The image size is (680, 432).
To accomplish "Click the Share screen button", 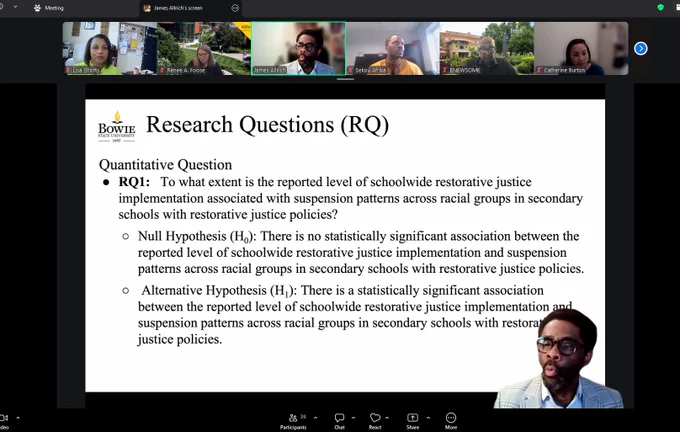I will click(x=412, y=421).
